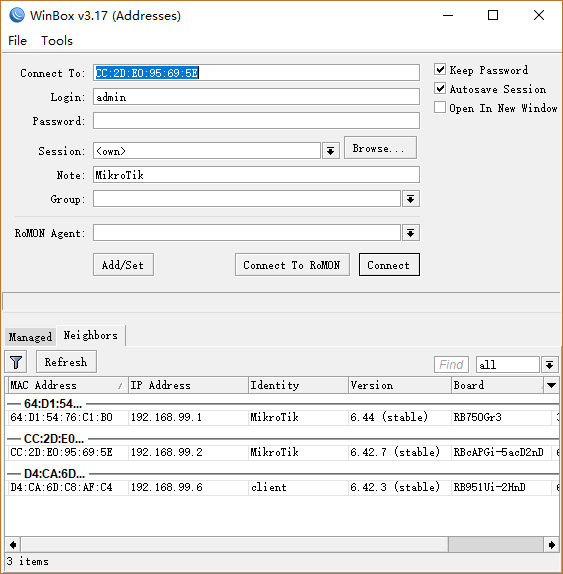The height and width of the screenshot is (574, 563).
Task: Expand the RoMON Agent dropdown
Action: point(410,233)
